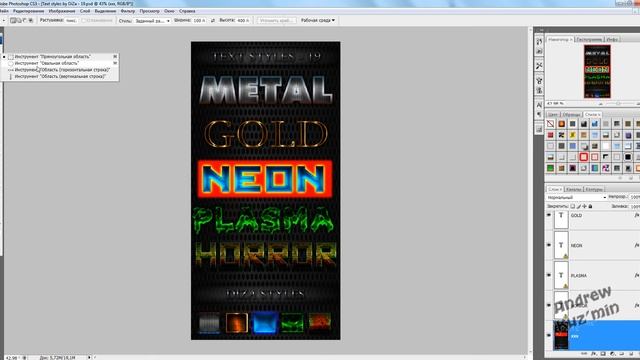Click new adjustment layer icon at bottom
This screenshot has width=640, height=360.
[x=612, y=354]
